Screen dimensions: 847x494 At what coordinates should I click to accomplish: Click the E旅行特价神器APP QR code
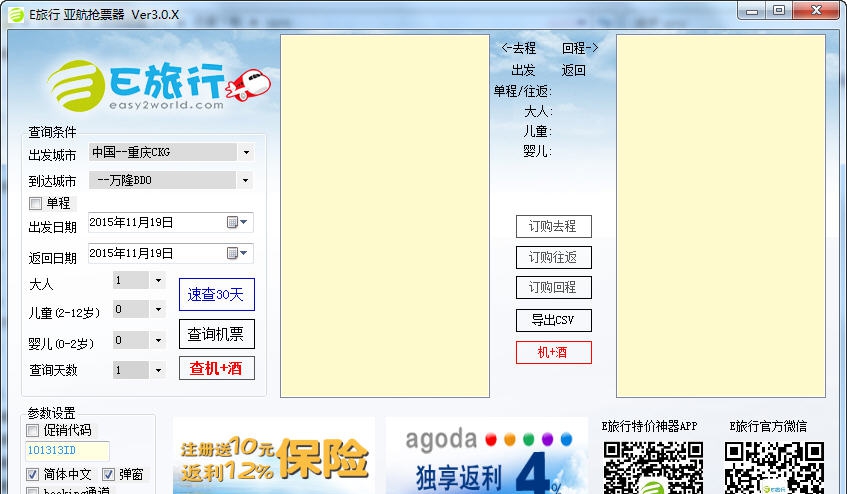tap(653, 468)
